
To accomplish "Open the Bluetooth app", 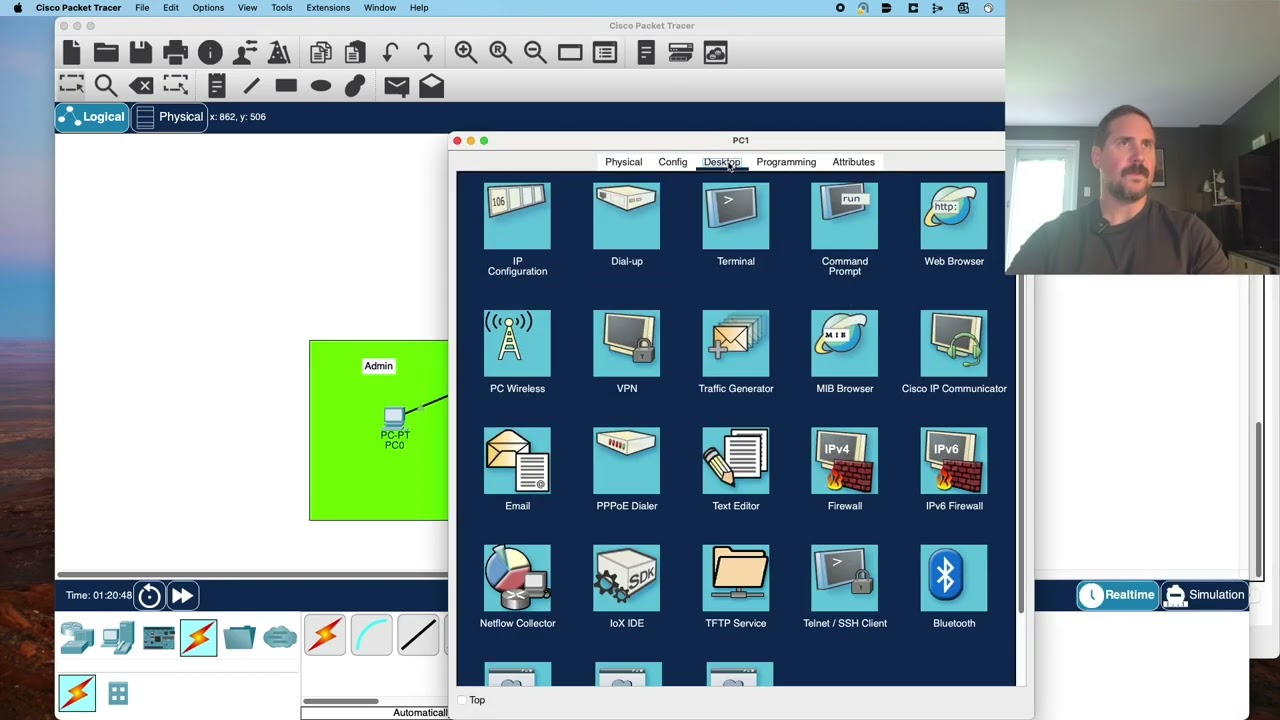I will coord(954,578).
